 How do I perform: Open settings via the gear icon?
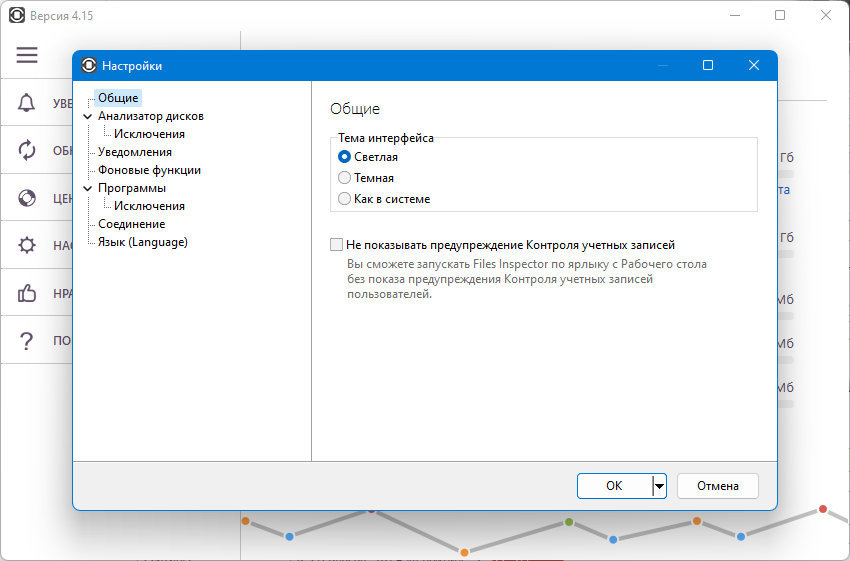pyautogui.click(x=27, y=245)
